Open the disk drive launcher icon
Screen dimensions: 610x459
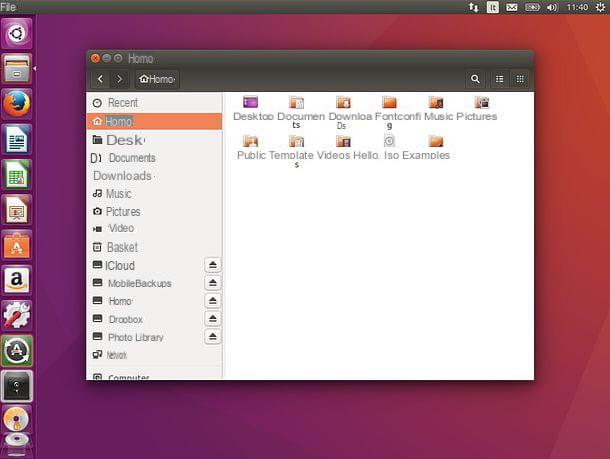point(17,386)
